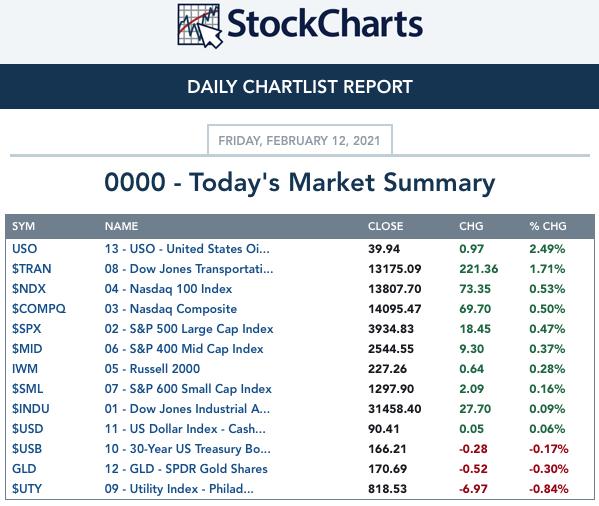This screenshot has height=506, width=599.
Task: Open the $USD symbol link
Action: click(x=27, y=428)
